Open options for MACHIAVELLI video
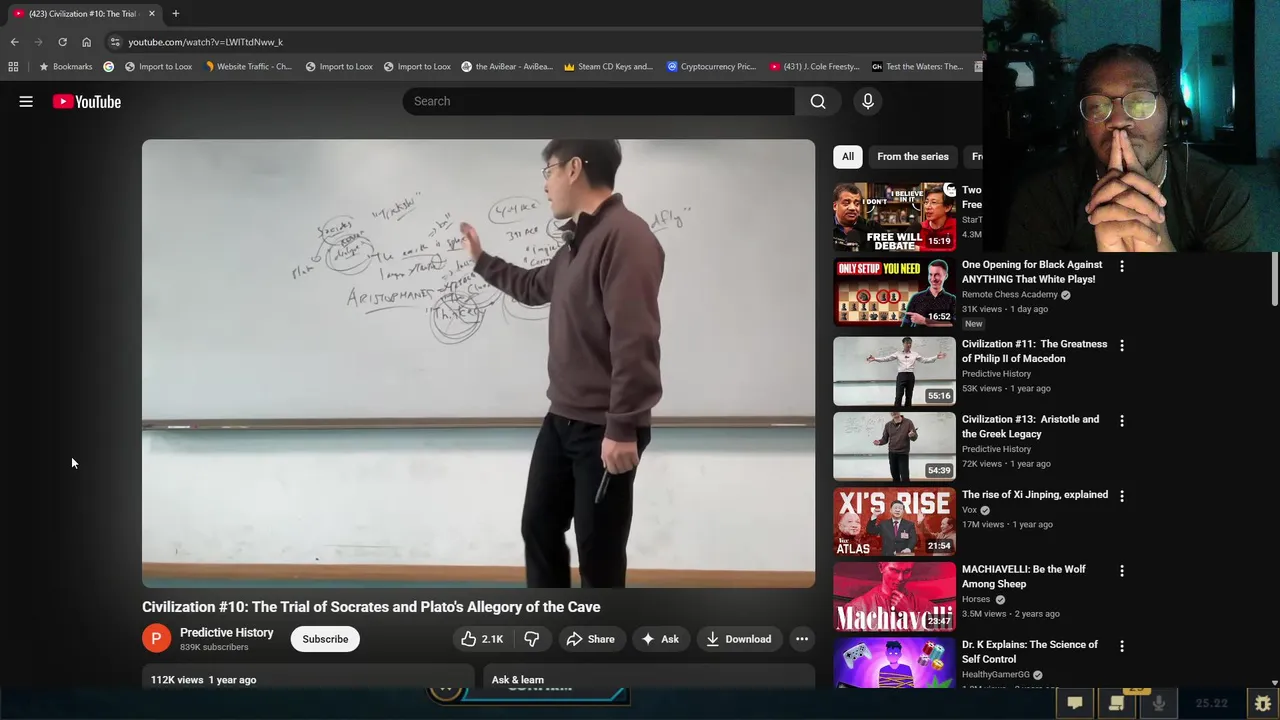Screen dimensions: 1280x720 (x=1122, y=571)
